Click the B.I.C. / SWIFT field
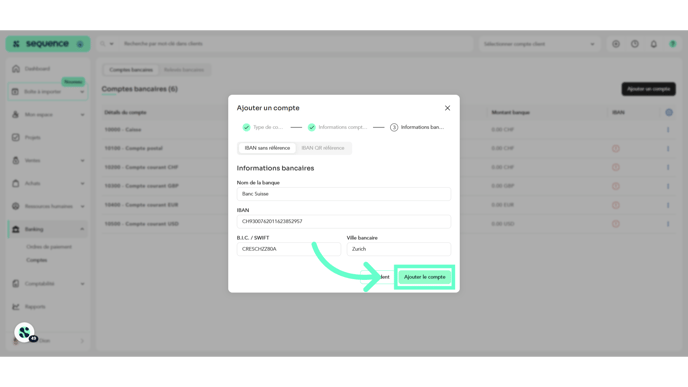 pos(288,249)
